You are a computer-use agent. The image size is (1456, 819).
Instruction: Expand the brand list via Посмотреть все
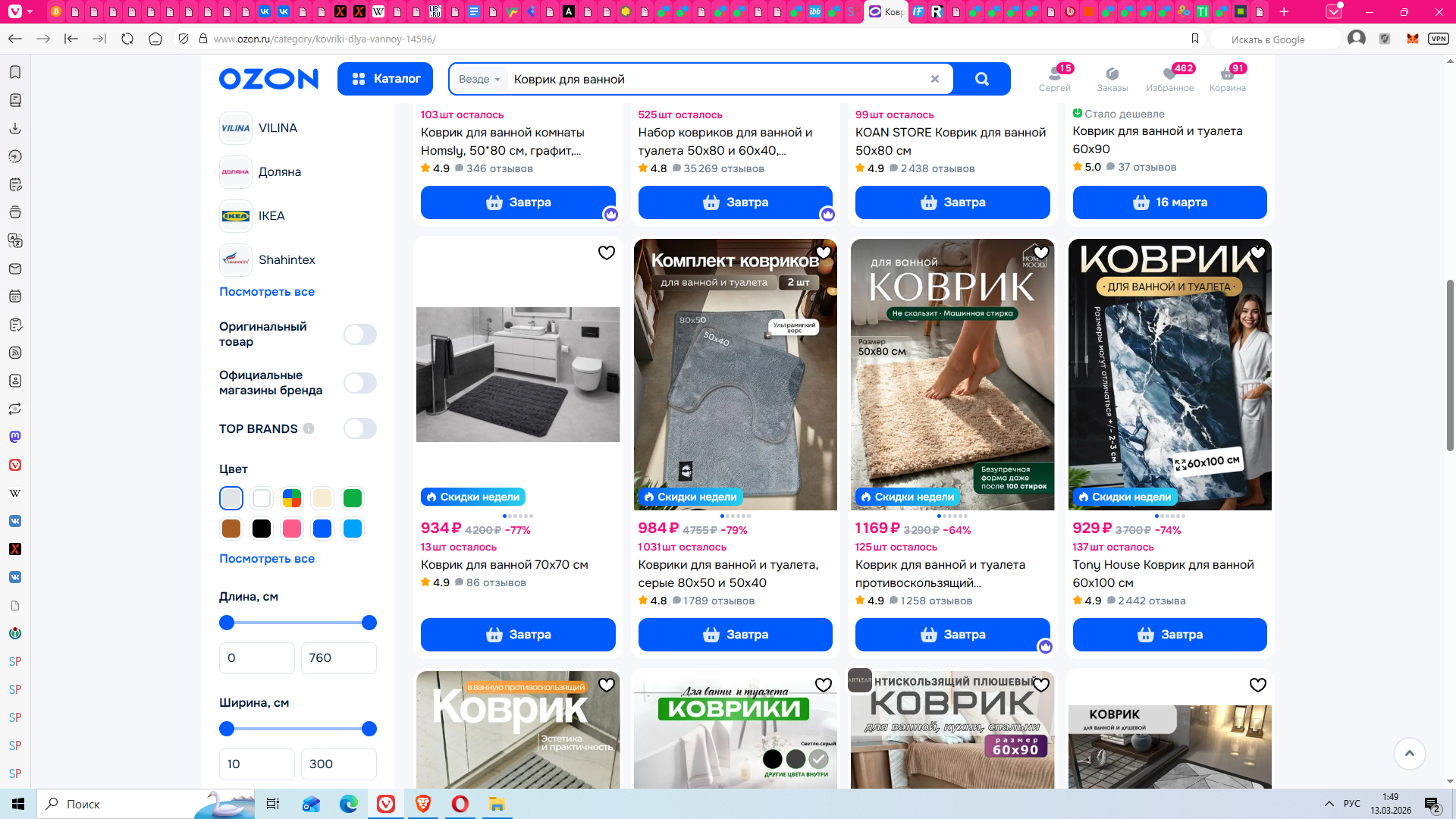click(x=266, y=291)
